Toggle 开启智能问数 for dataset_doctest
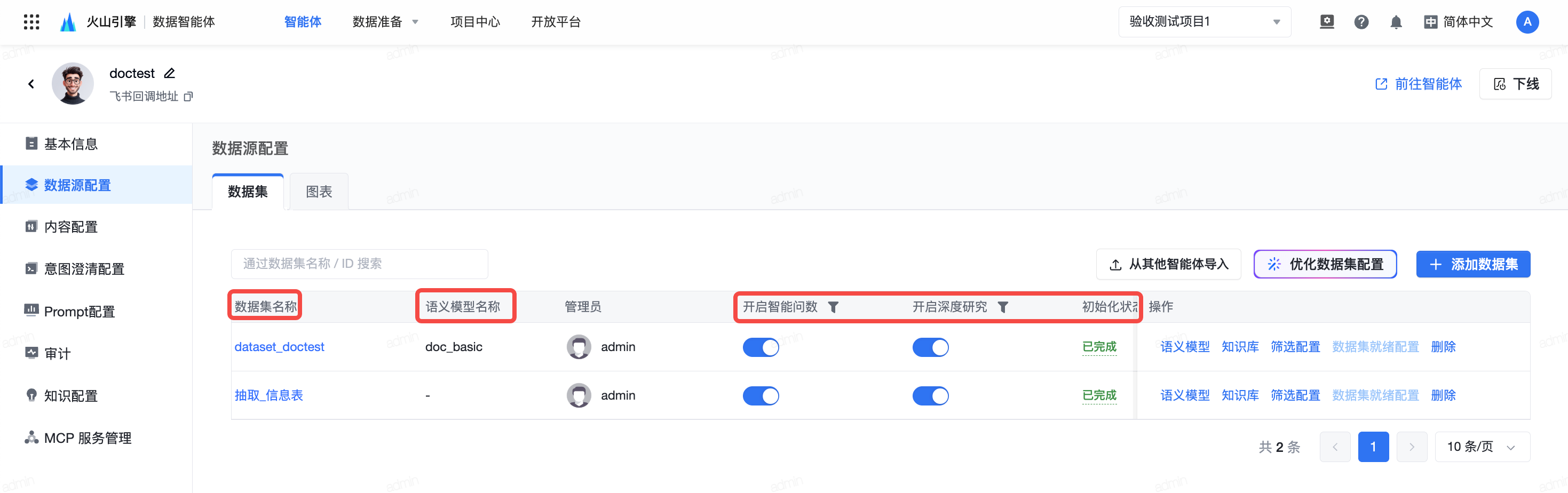Viewport: 1568px width, 493px height. pos(761,347)
